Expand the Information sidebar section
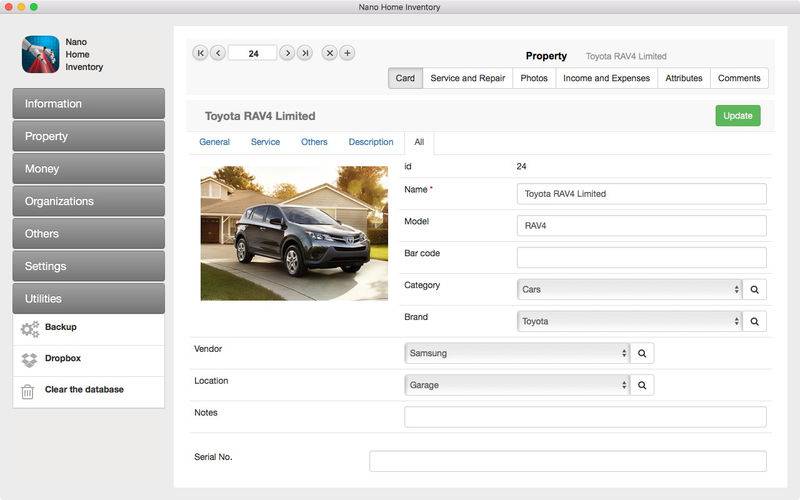800x500 pixels. click(x=89, y=104)
